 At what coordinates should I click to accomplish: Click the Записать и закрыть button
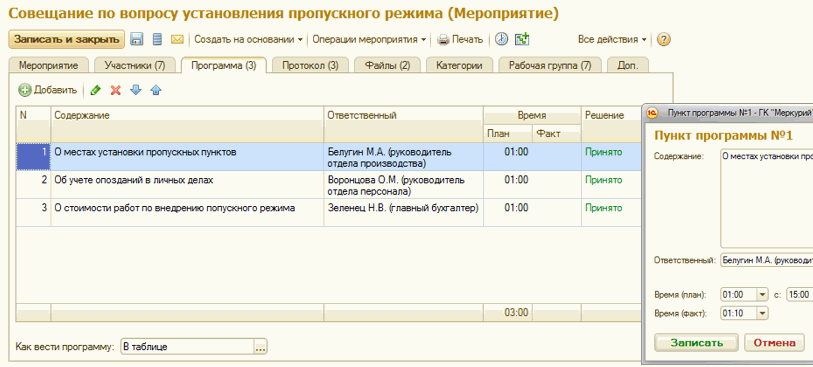(x=67, y=39)
